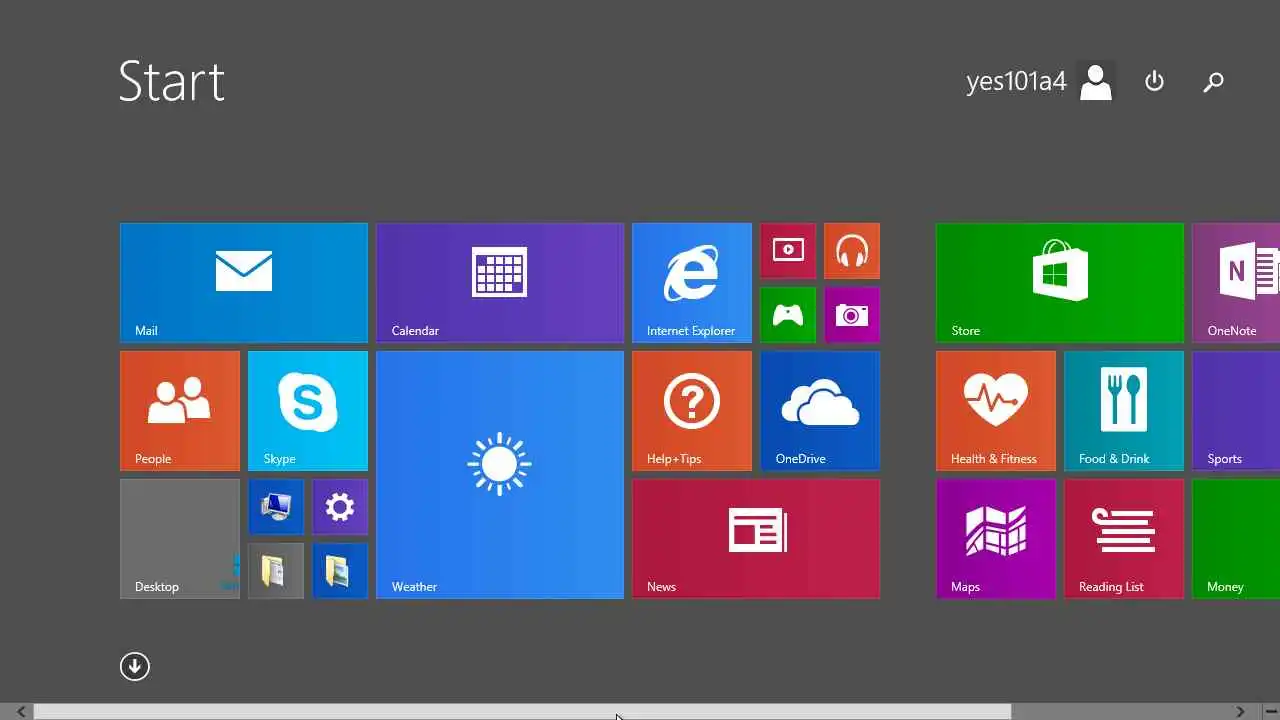The image size is (1280, 720).
Task: Launch the Skype tile
Action: tap(308, 411)
